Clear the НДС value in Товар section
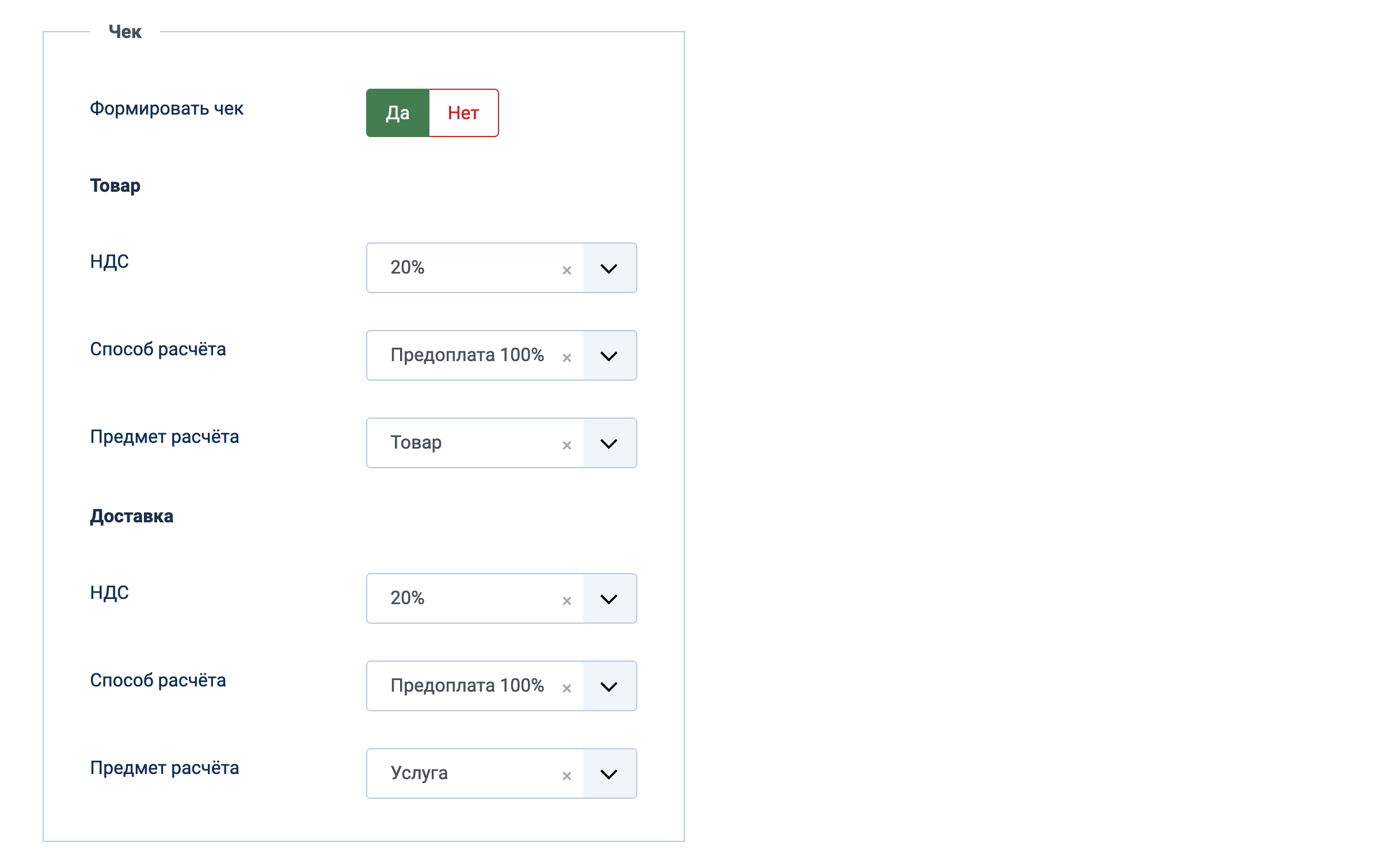The height and width of the screenshot is (865, 1400). point(566,270)
